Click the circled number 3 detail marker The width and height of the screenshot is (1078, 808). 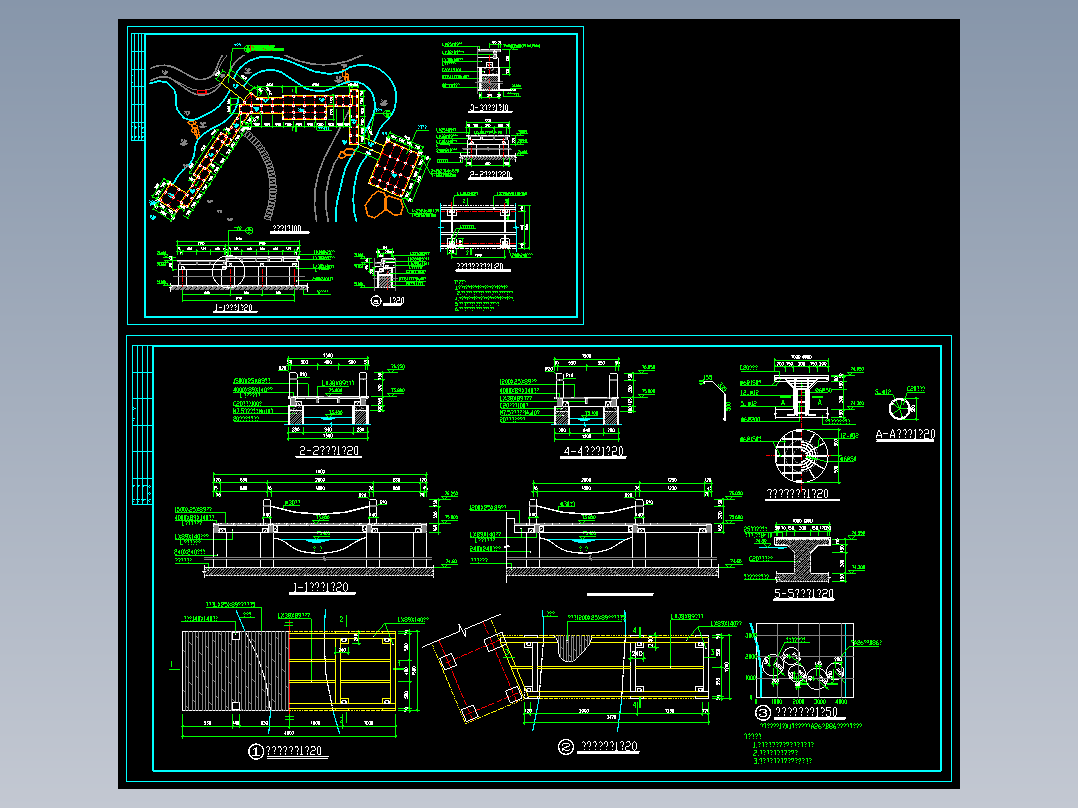(762, 713)
